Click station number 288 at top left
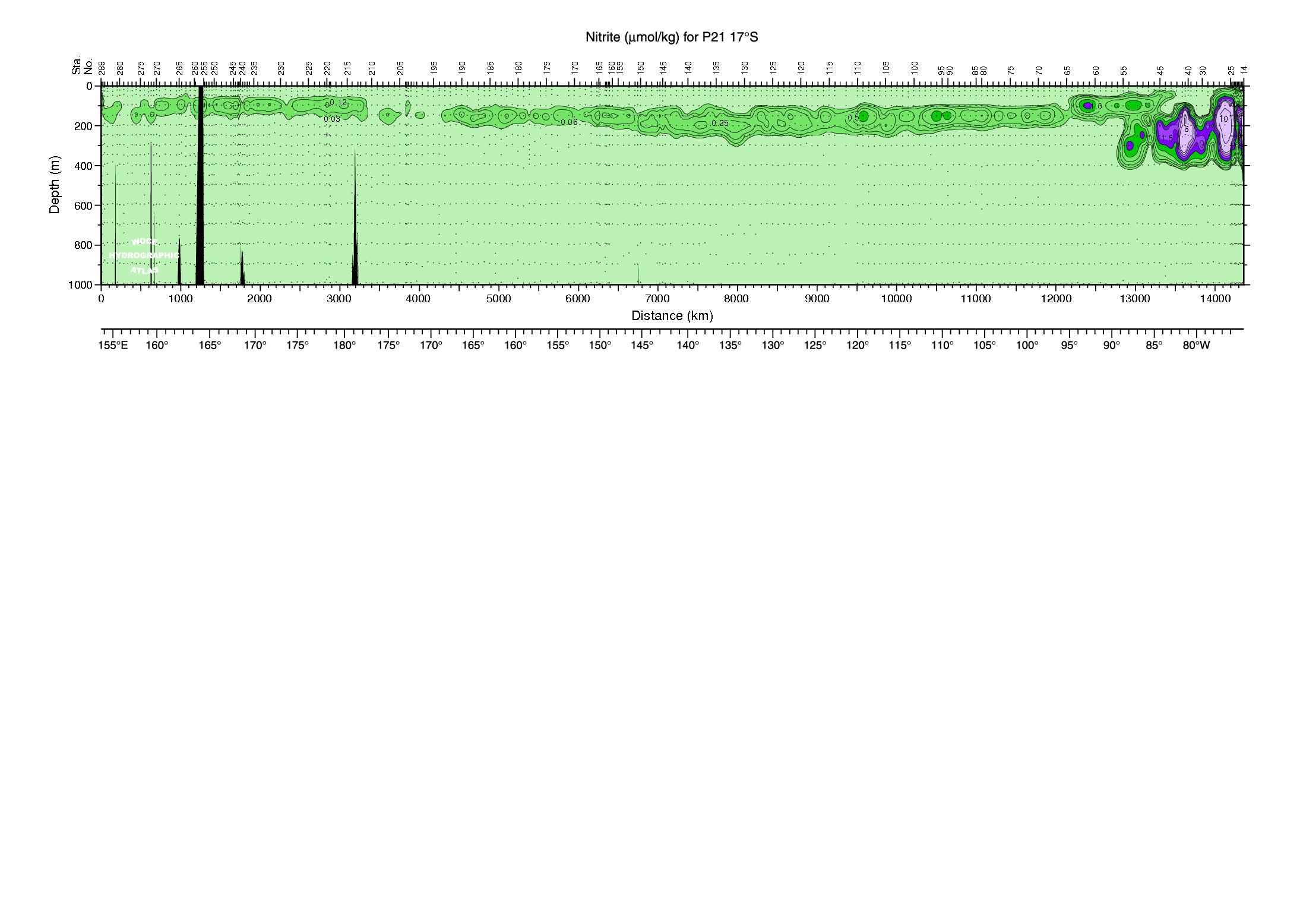Image resolution: width=1303 pixels, height=924 pixels. click(102, 68)
